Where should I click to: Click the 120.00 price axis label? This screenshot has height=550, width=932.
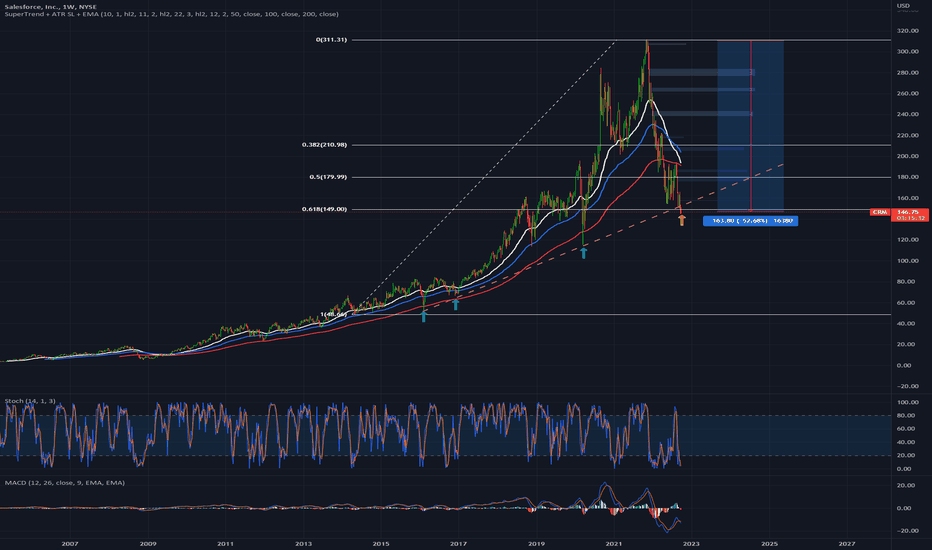908,240
